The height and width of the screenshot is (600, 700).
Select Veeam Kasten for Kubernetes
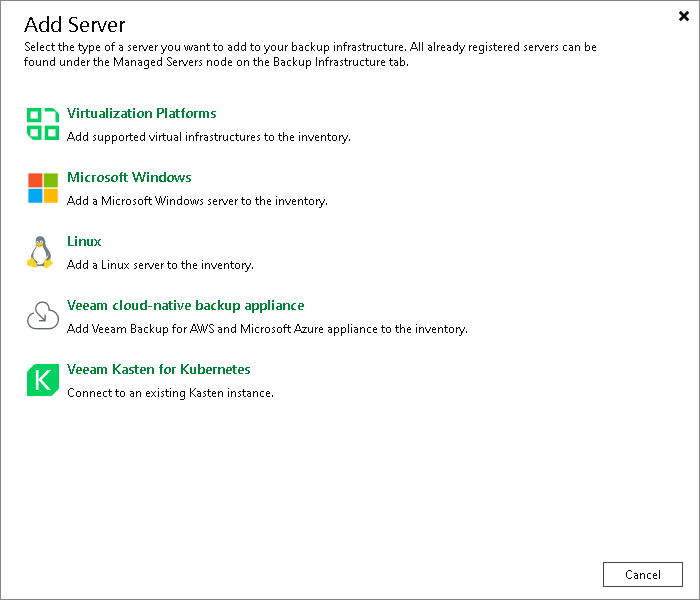click(x=158, y=369)
